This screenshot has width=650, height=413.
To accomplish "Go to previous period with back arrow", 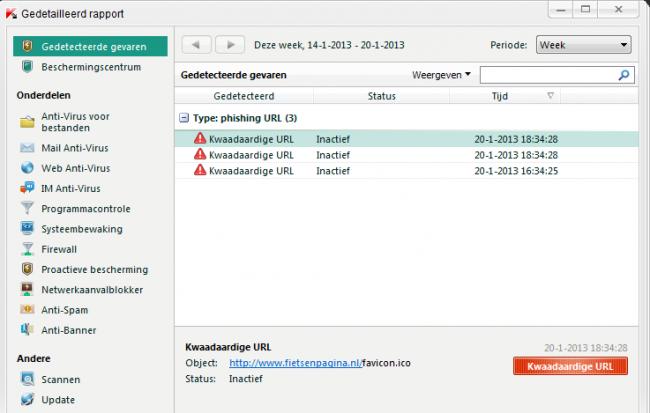I will click(197, 45).
